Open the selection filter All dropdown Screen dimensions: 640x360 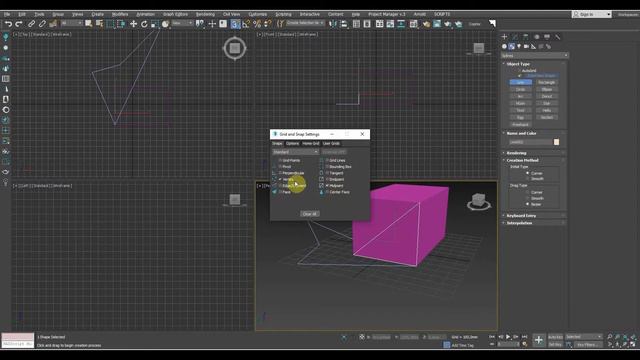coord(71,23)
